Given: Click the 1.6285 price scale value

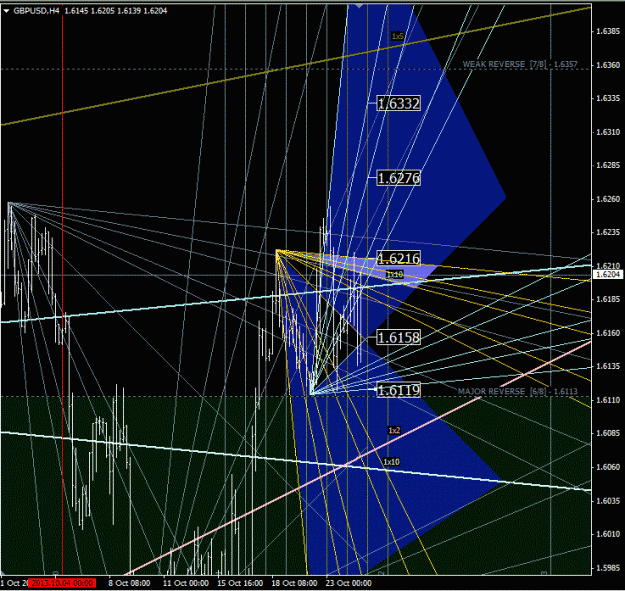Looking at the screenshot, I should pos(608,165).
